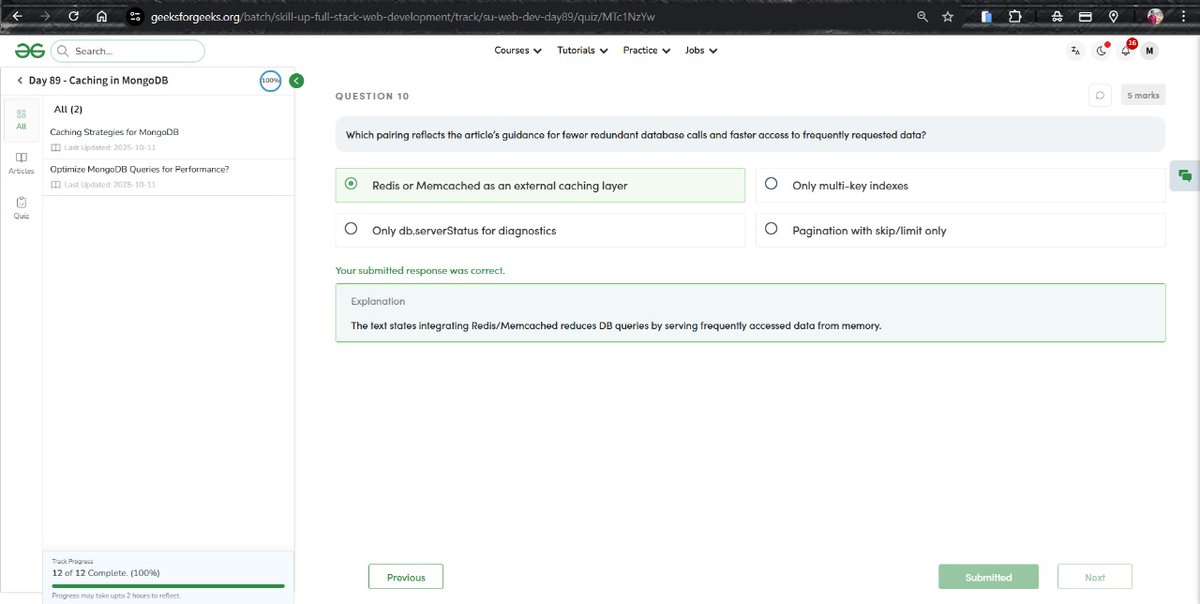Click '12 of 12 Complete. (100%)' text
The width and height of the screenshot is (1200, 604).
click(105, 573)
